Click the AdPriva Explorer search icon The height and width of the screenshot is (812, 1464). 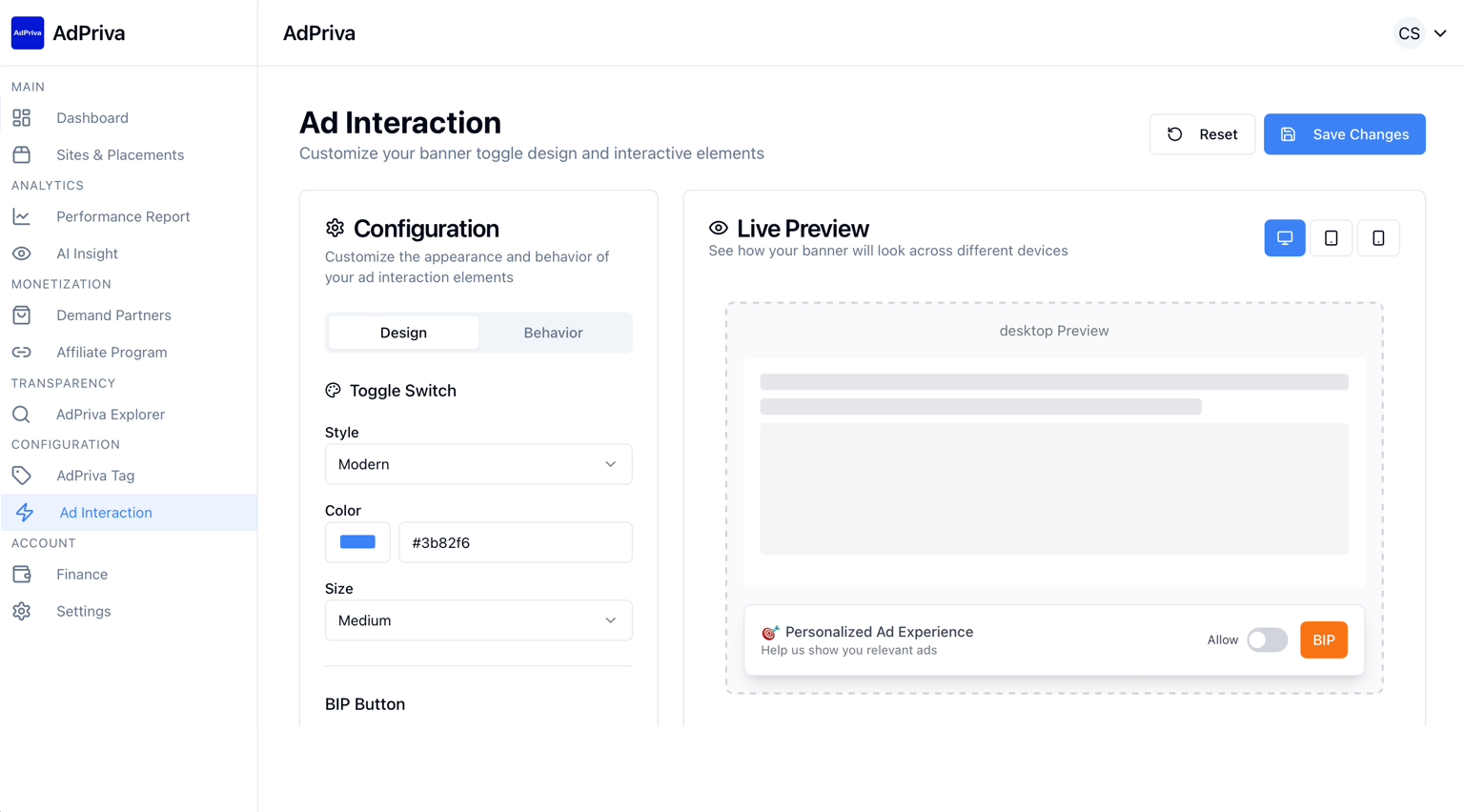pos(22,415)
